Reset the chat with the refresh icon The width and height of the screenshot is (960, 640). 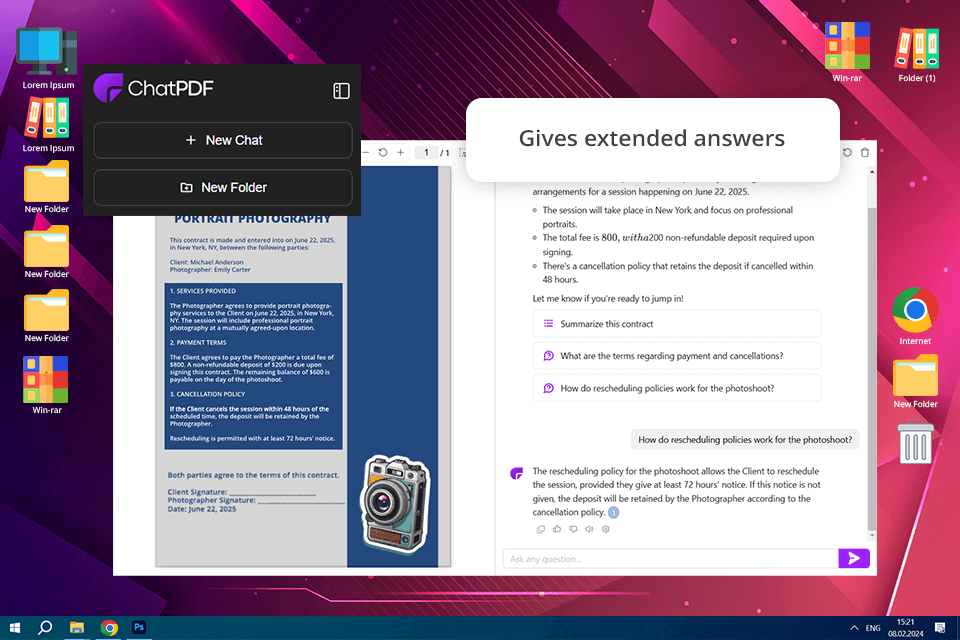[x=847, y=152]
